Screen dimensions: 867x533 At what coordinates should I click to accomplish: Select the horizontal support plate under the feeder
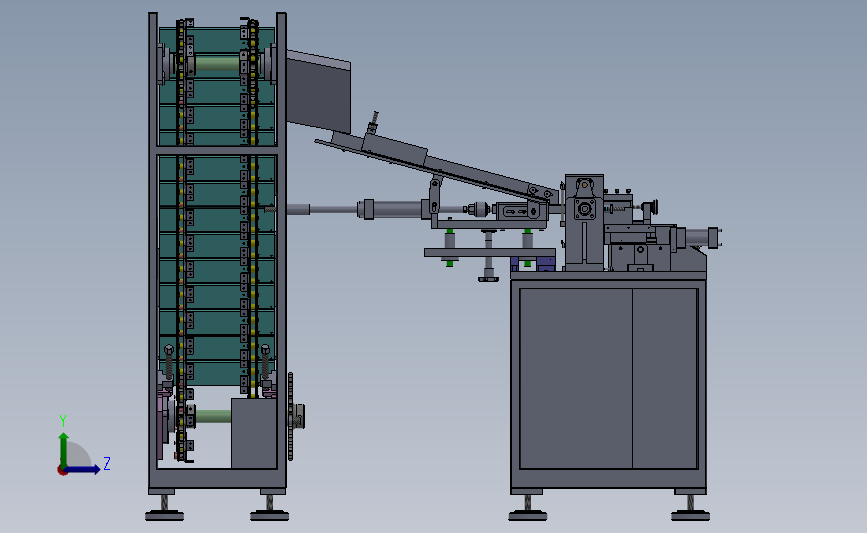tap(489, 253)
